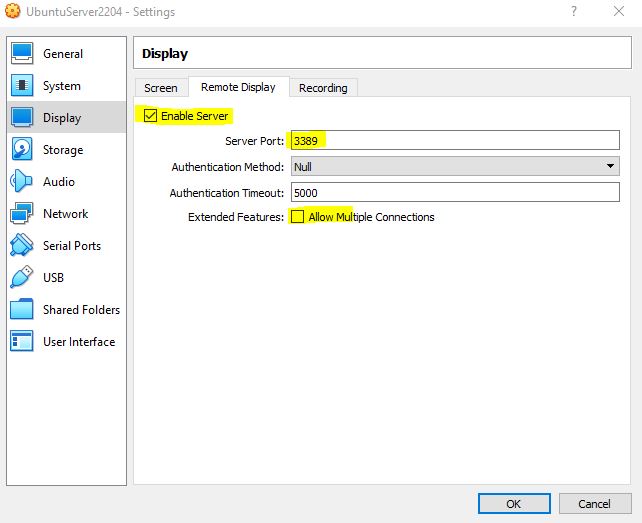Select the System chip icon
Viewport: 642px width, 523px height.
pos(22,86)
